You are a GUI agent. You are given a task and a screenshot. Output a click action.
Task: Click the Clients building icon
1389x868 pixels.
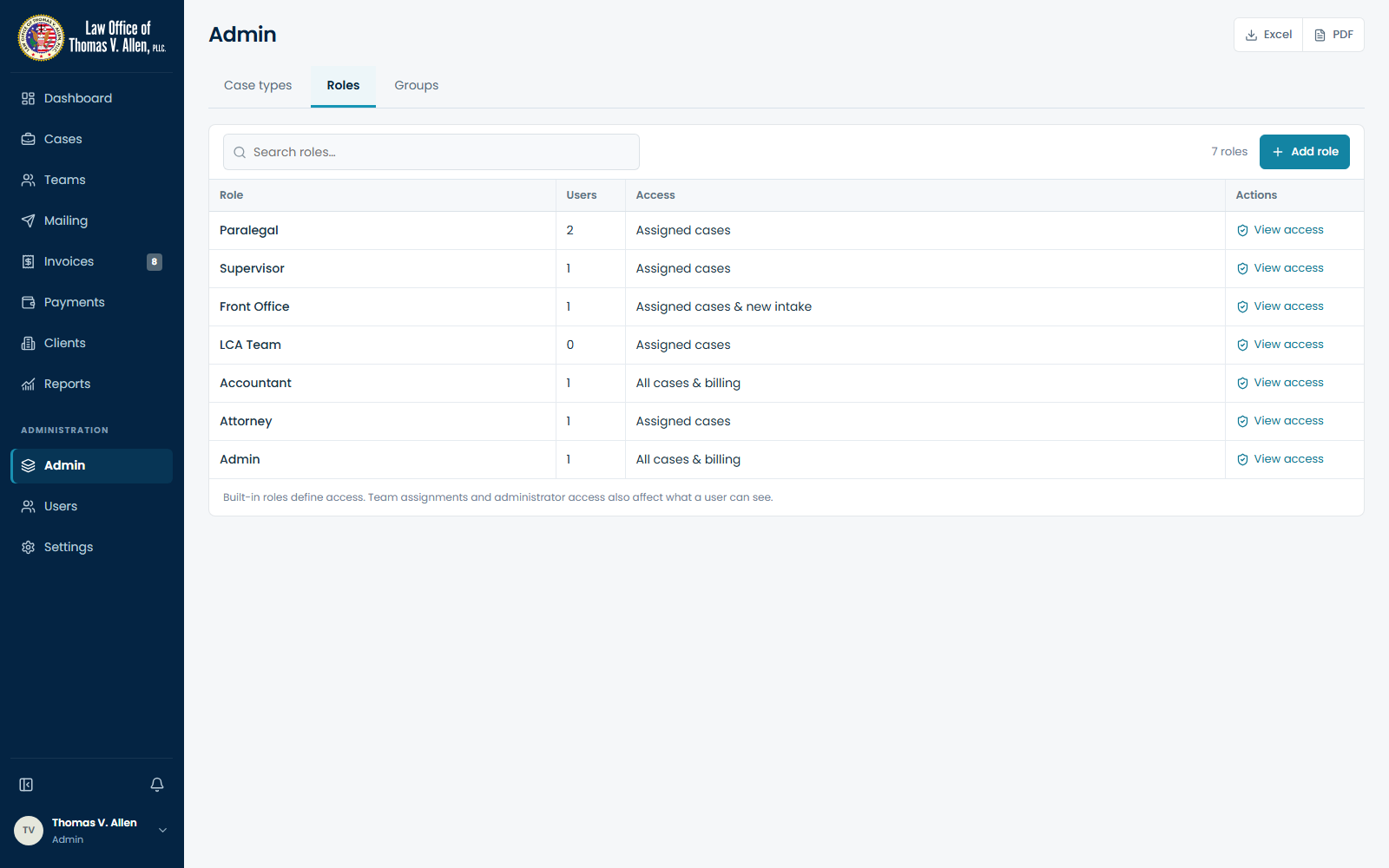(28, 343)
